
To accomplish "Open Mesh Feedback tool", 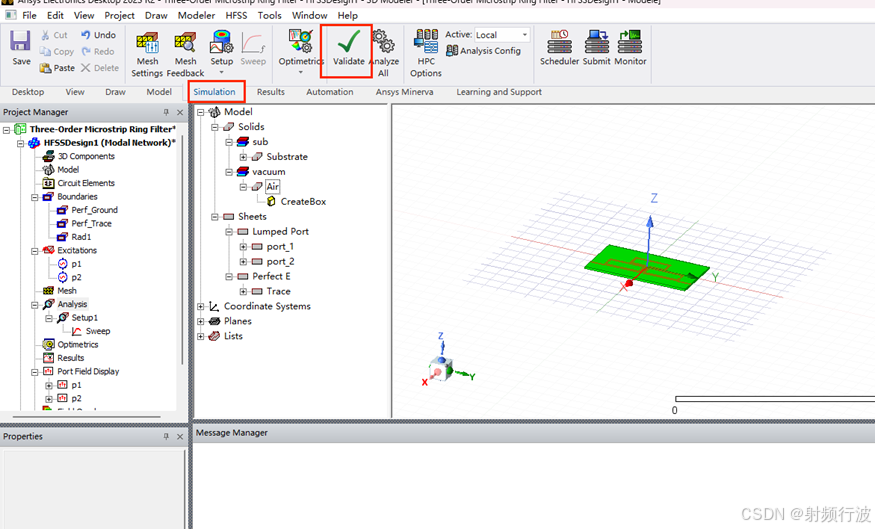I will (x=185, y=52).
